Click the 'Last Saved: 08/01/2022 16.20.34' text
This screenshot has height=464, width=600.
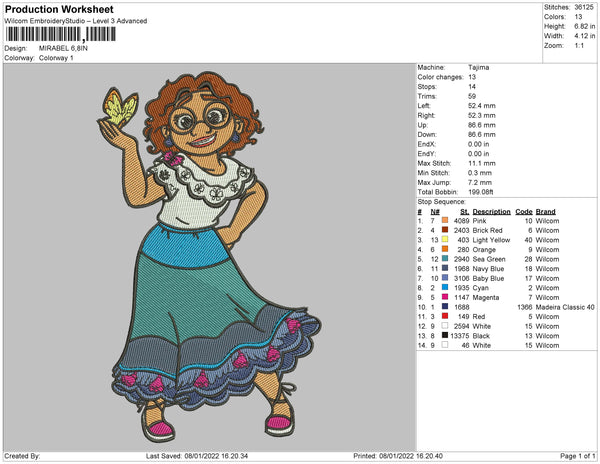click(197, 456)
